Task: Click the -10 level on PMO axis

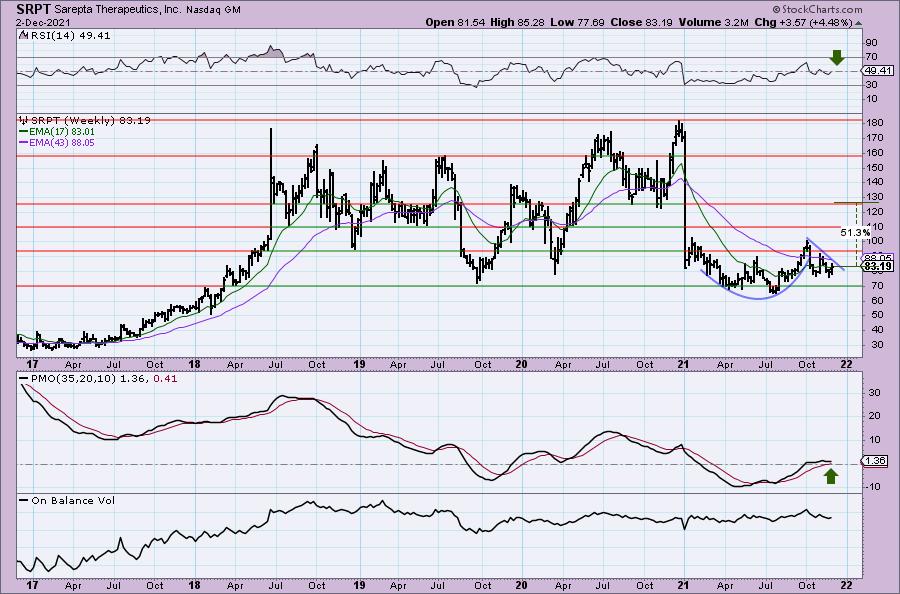Action: point(874,487)
